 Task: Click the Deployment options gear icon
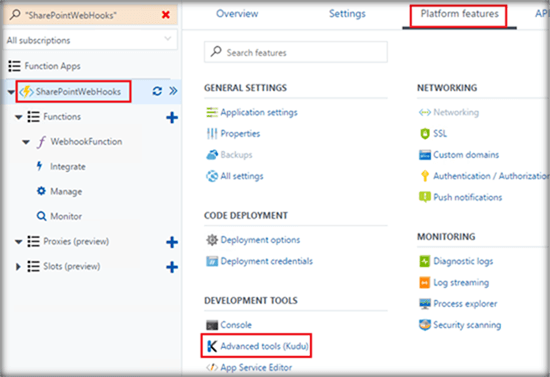pyautogui.click(x=212, y=240)
